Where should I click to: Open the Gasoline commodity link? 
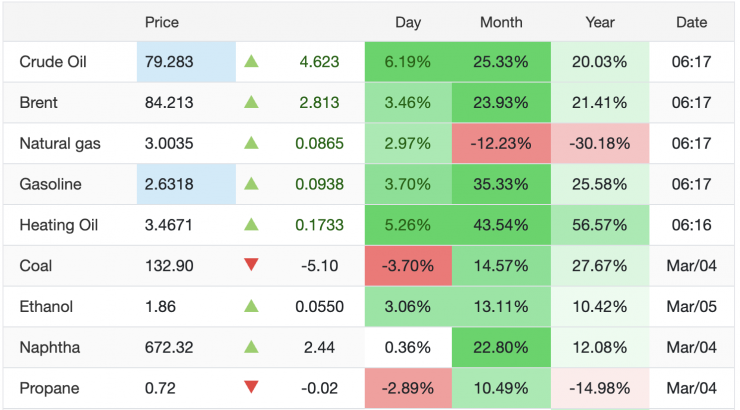50,185
